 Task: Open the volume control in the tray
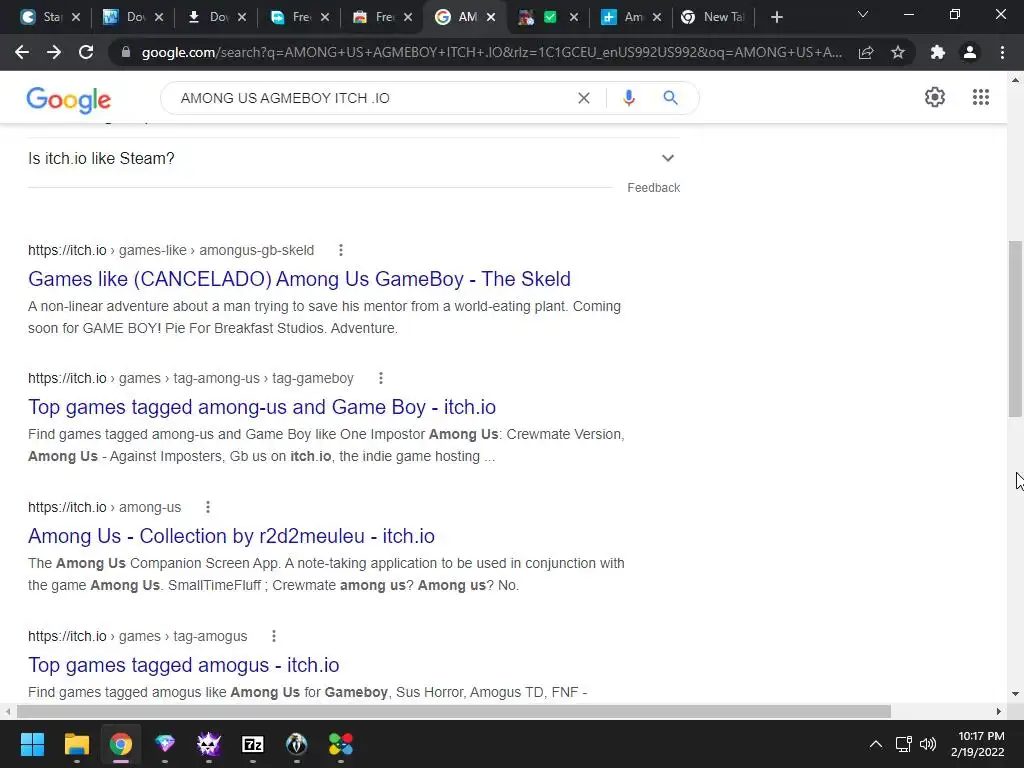click(x=927, y=744)
